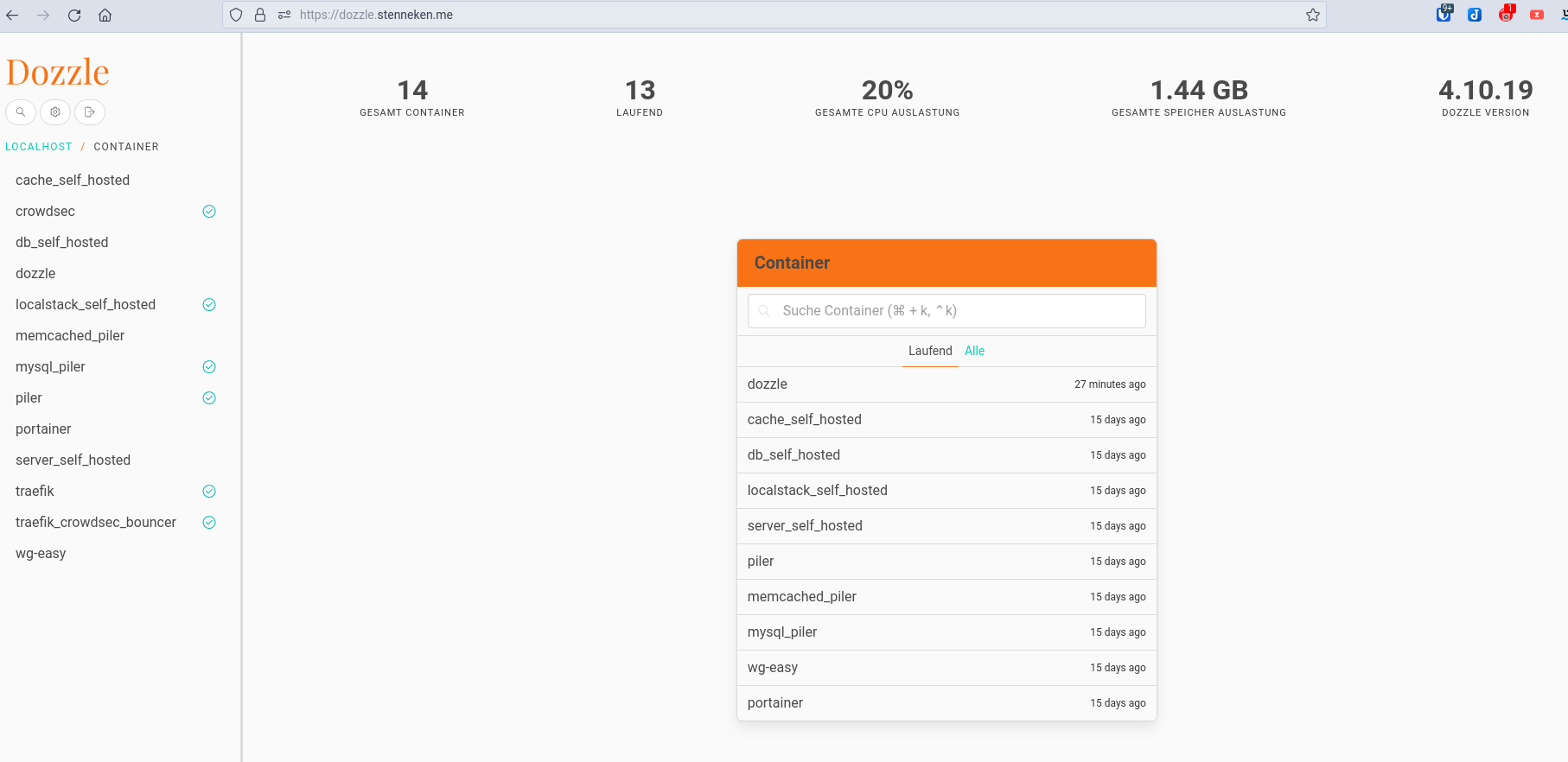The width and height of the screenshot is (1568, 762).
Task: Click the browser home icon
Action: click(105, 15)
